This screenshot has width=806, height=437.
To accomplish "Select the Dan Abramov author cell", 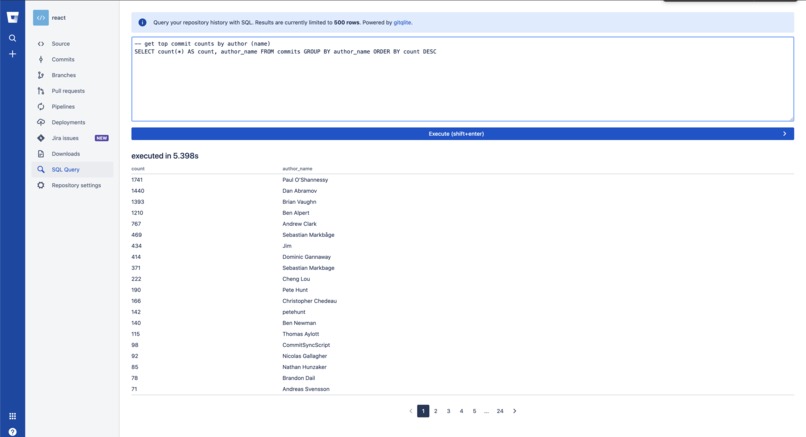I will 300,191.
